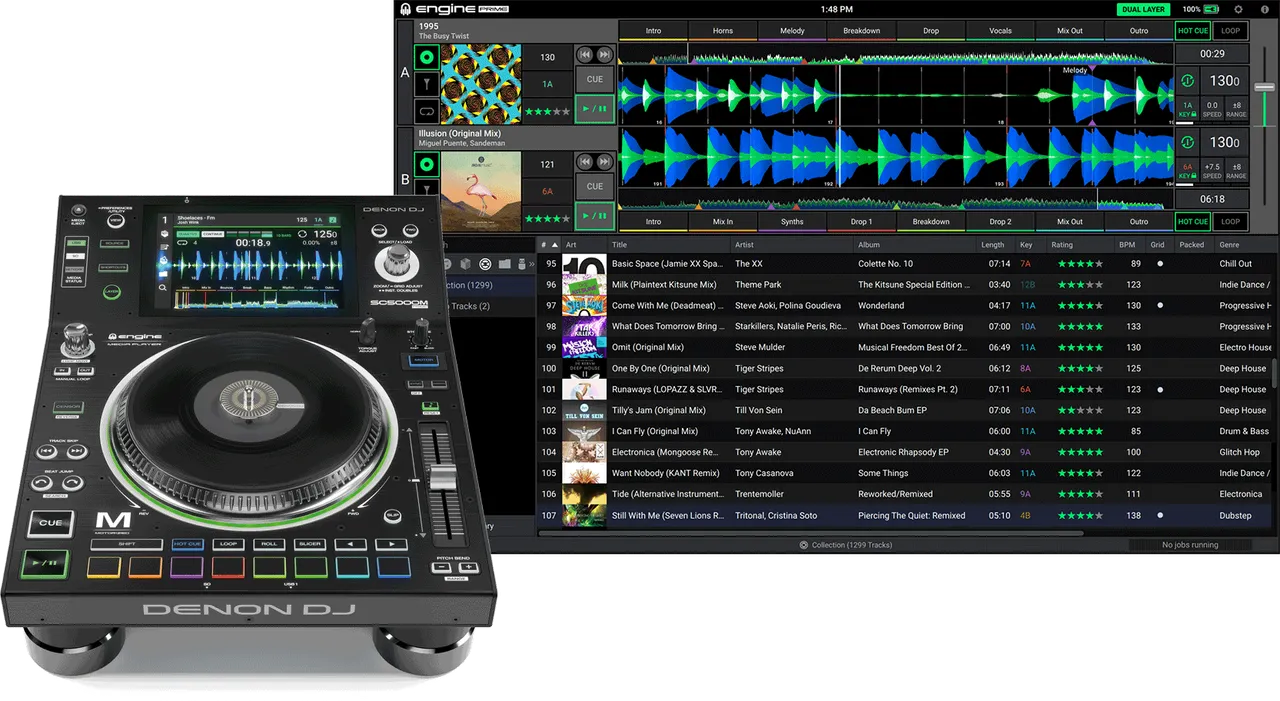This screenshot has height=701, width=1280.
Task: Skip to next track on Deck B
Action: click(x=604, y=161)
